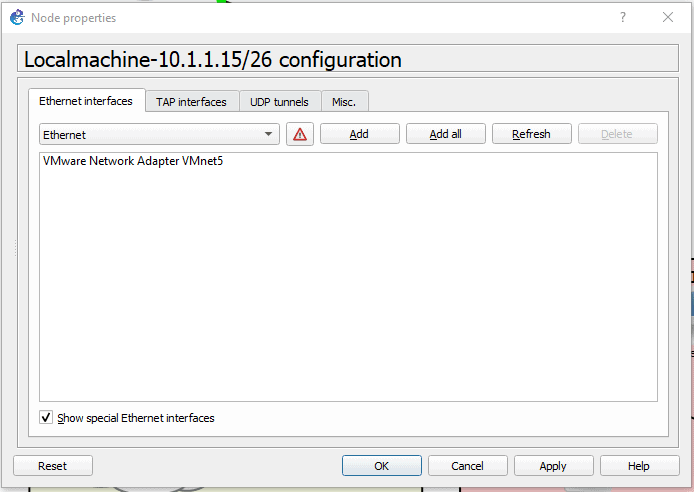Switch to the TAP interfaces tab
This screenshot has width=694, height=492.
click(x=191, y=102)
